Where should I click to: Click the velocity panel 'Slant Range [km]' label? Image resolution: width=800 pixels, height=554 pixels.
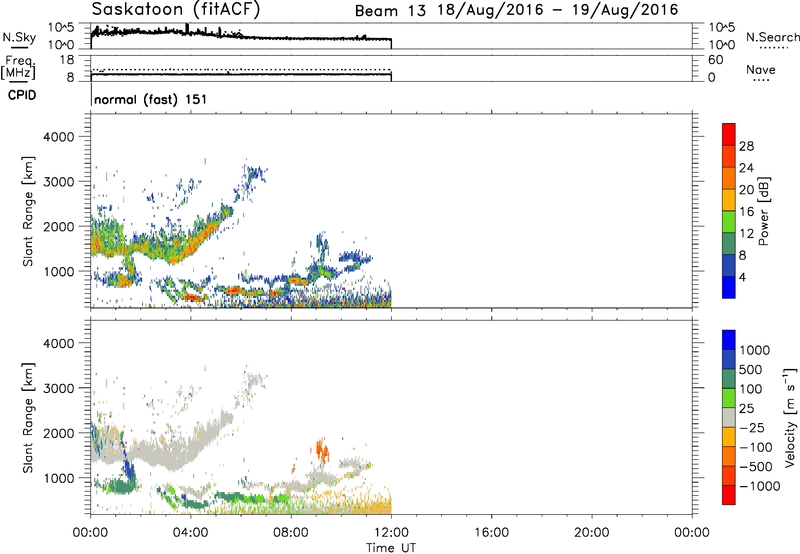point(28,418)
